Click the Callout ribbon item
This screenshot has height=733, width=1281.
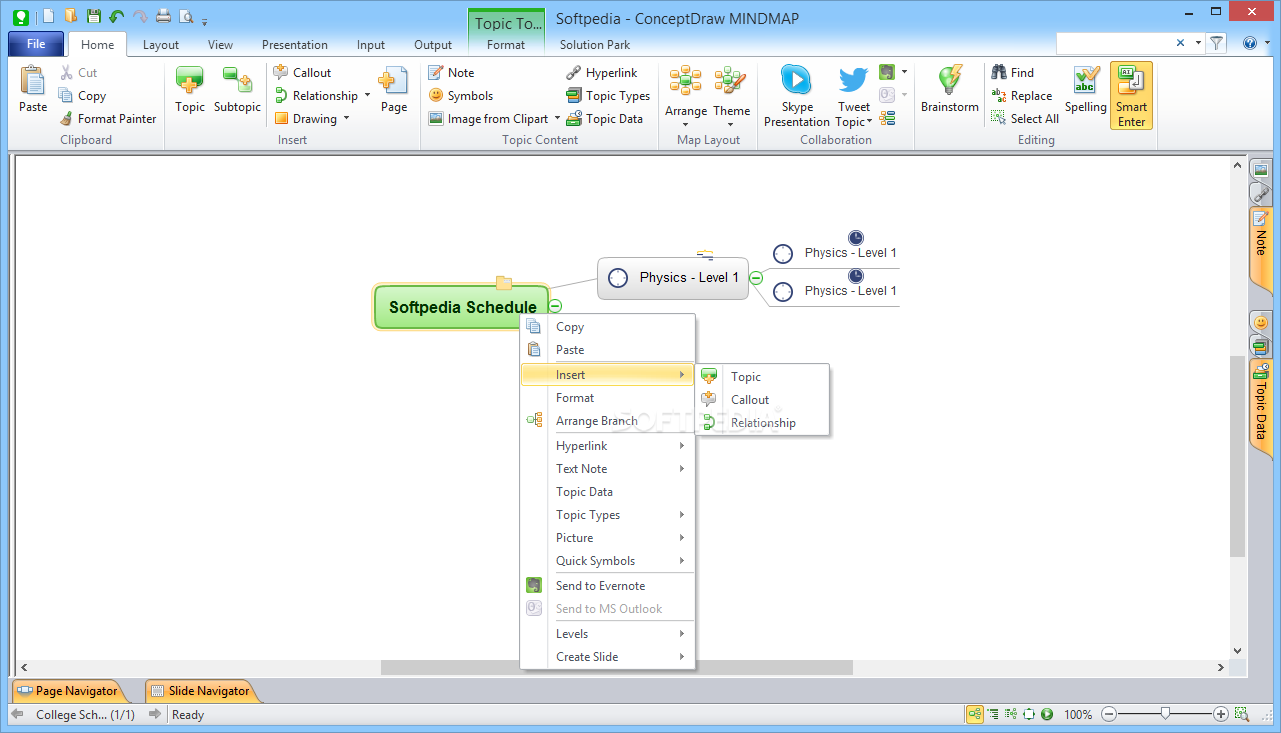[x=302, y=72]
